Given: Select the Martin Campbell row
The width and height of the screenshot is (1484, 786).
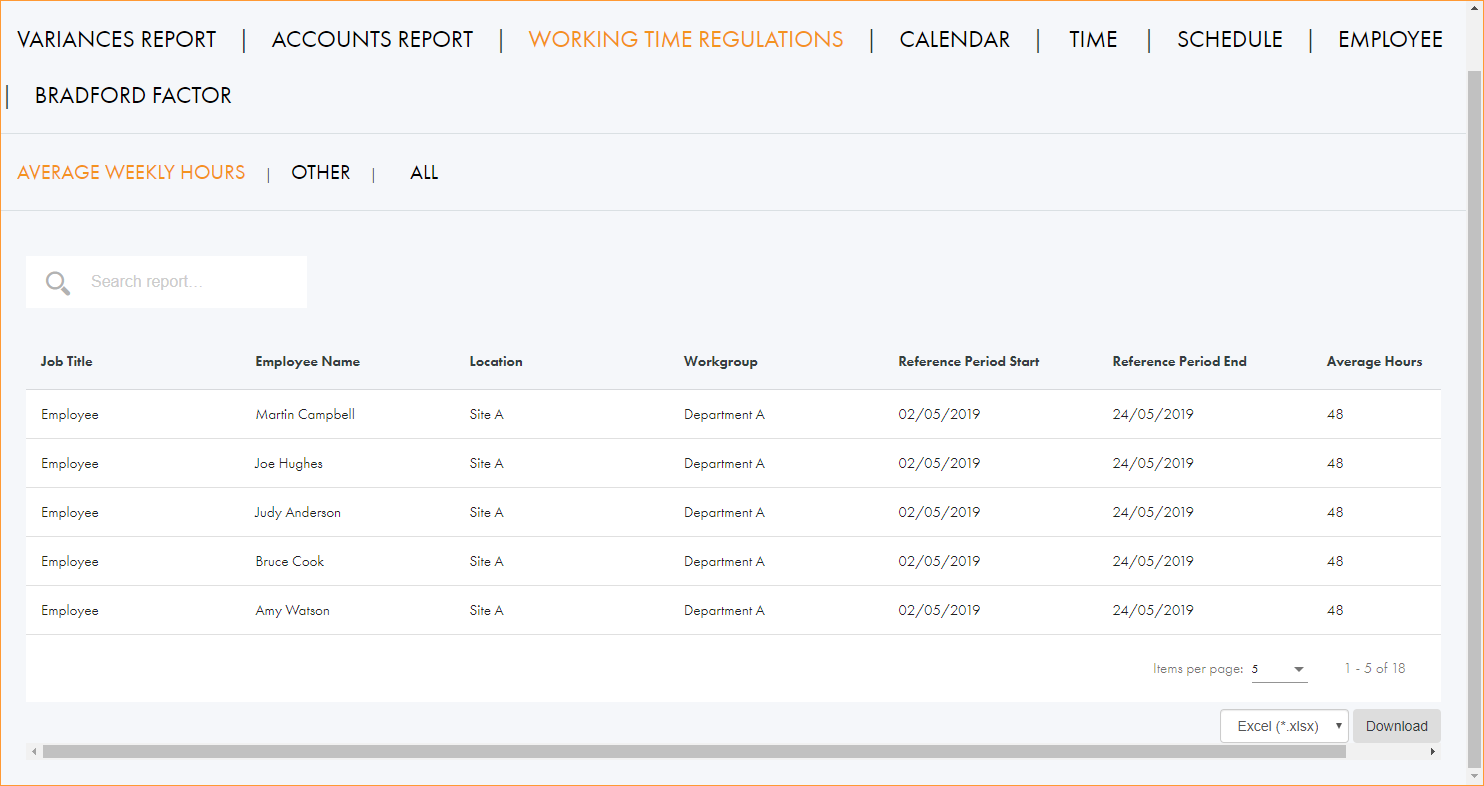Looking at the screenshot, I should click(x=305, y=414).
